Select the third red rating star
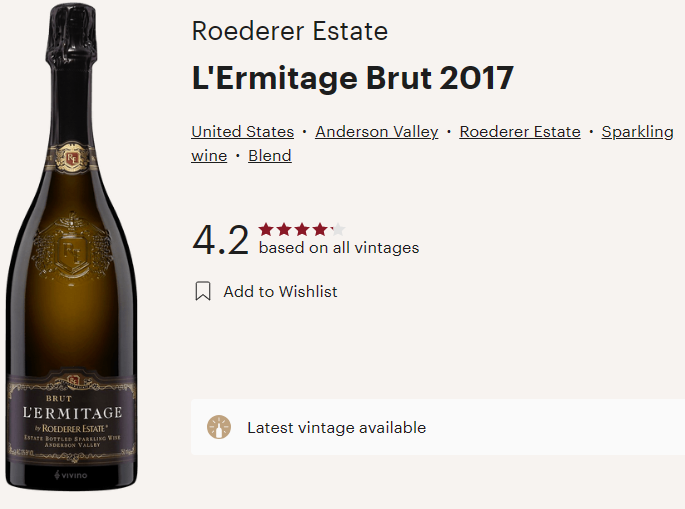 click(x=302, y=229)
